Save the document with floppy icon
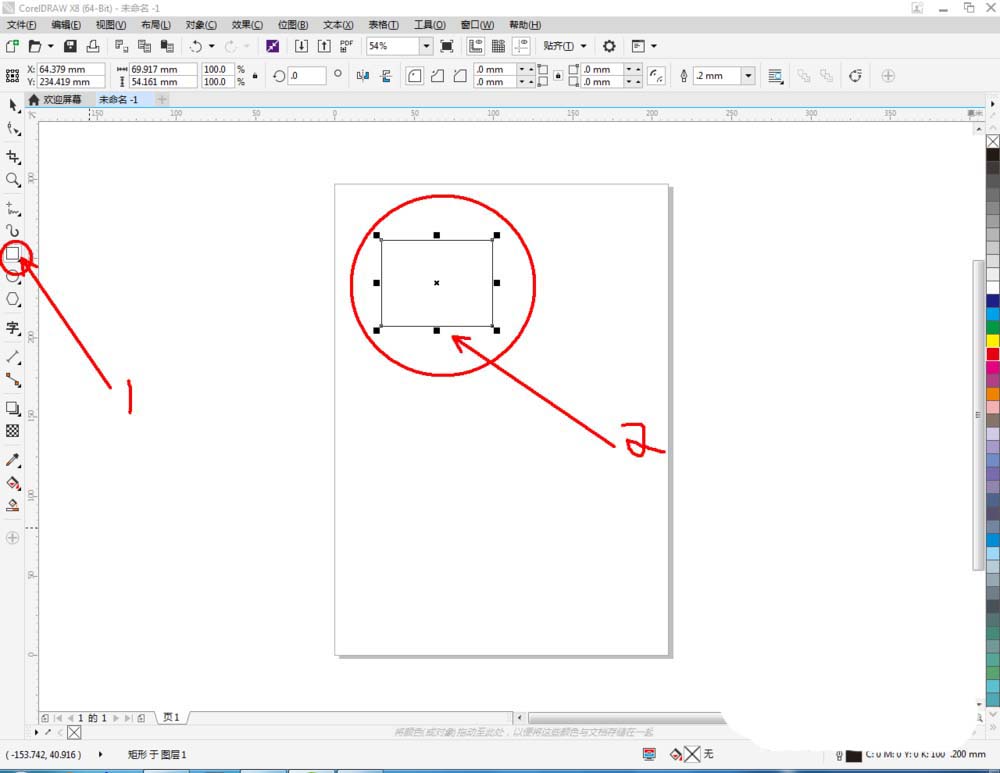1000x773 pixels. click(70, 46)
